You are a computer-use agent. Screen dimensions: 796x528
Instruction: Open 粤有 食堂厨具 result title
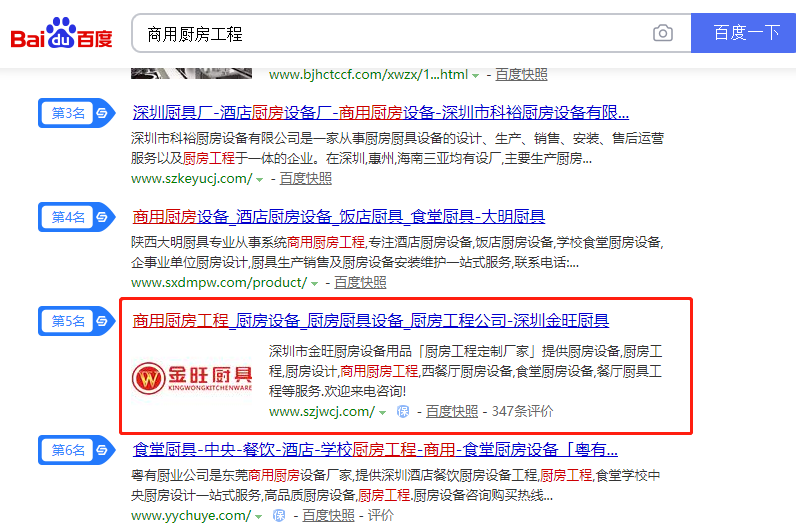coord(375,450)
